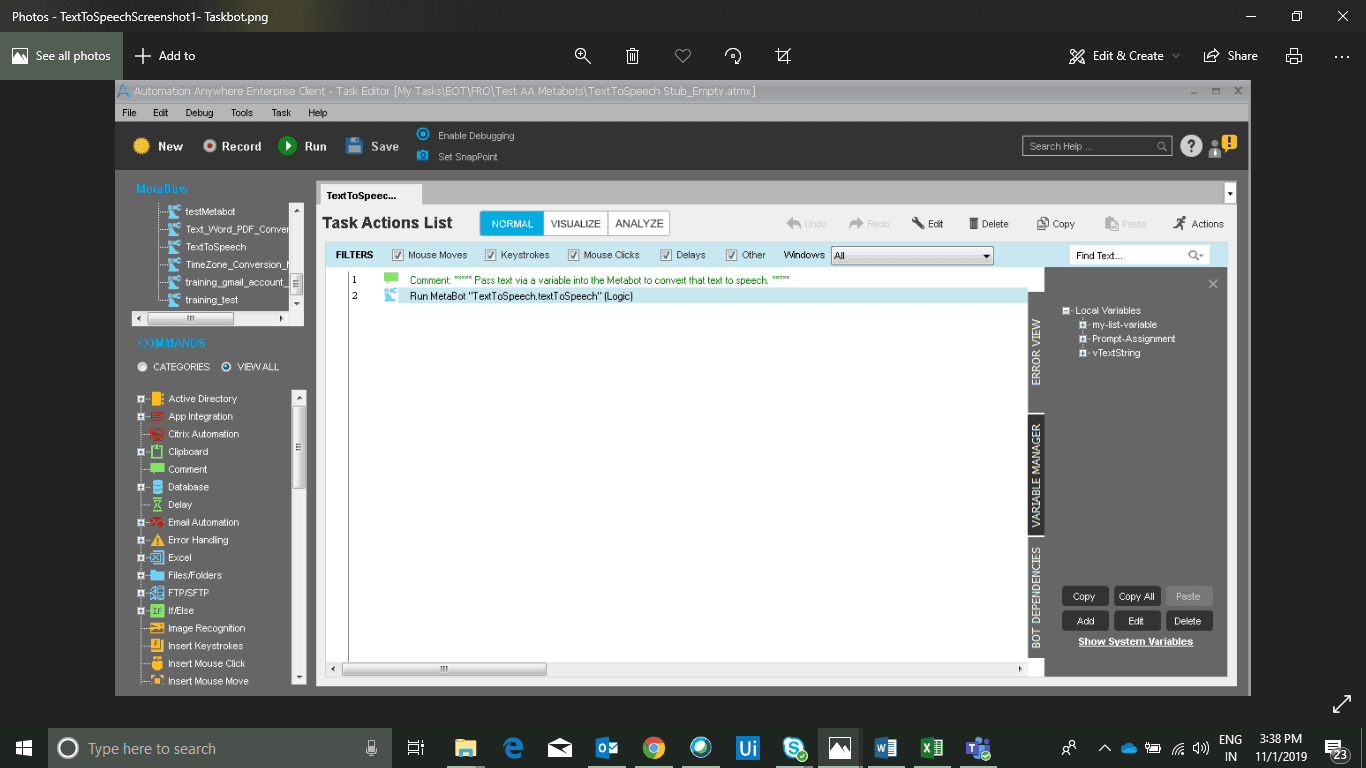Image resolution: width=1366 pixels, height=768 pixels.
Task: Expand the Active Directory command node
Action: click(x=142, y=399)
